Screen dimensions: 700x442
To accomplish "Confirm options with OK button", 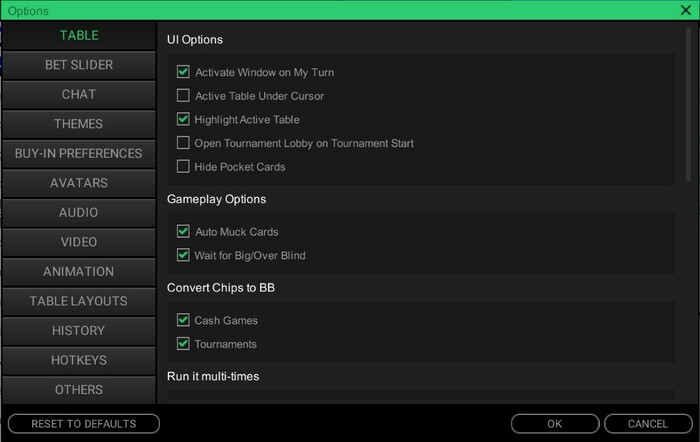I will [555, 424].
